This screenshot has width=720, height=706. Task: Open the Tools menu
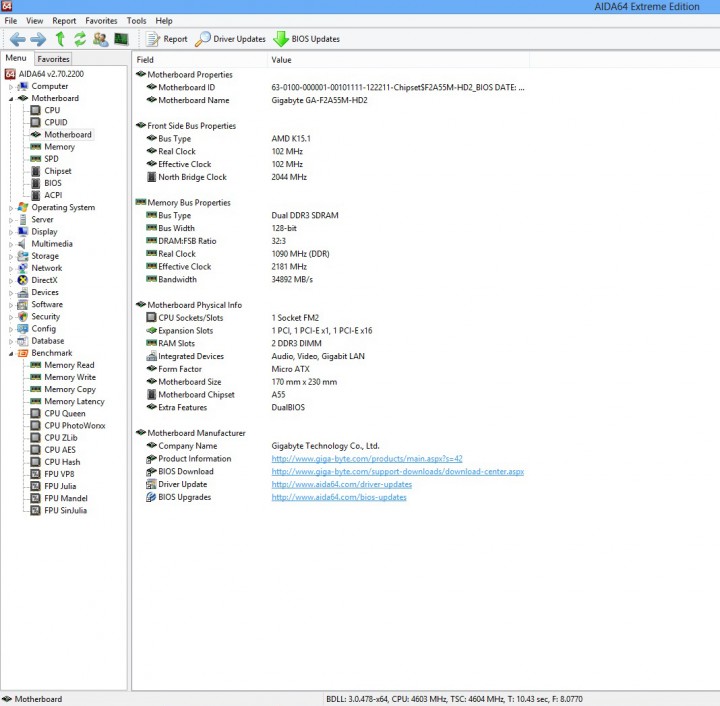pos(136,21)
